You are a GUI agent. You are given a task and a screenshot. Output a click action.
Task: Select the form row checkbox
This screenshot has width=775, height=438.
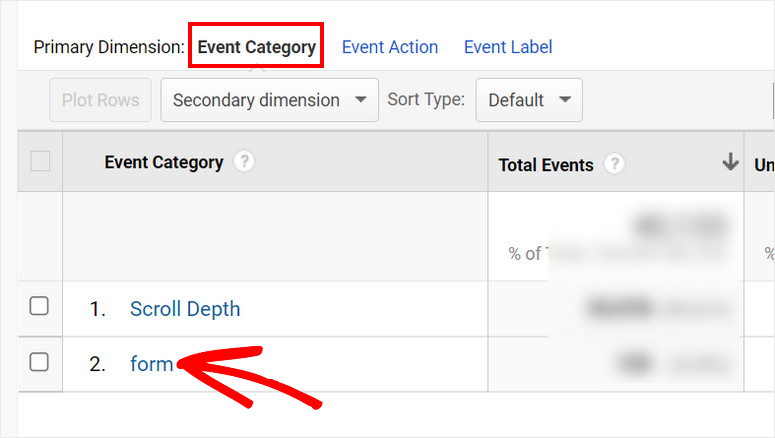(x=39, y=363)
